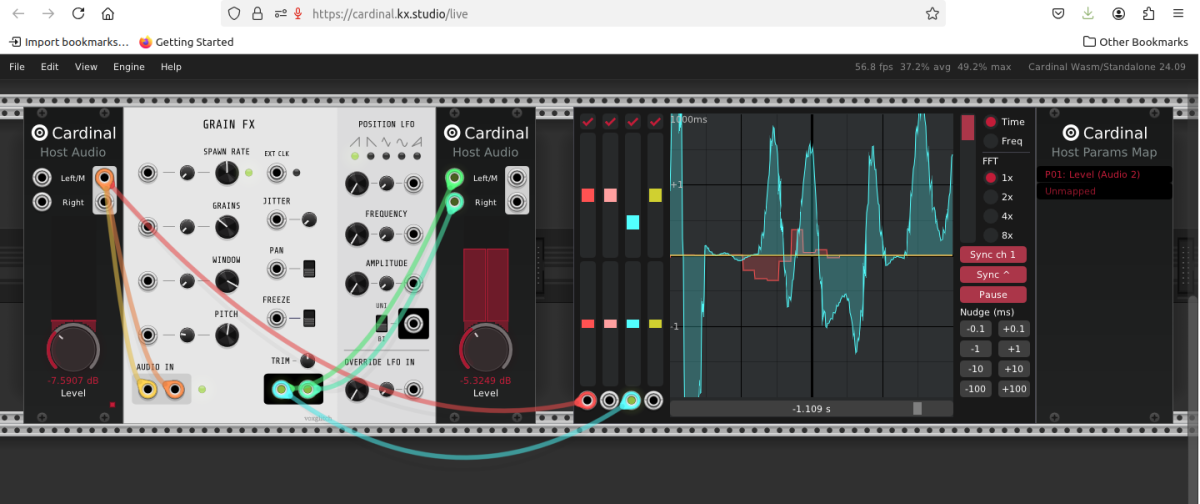
Task: Click the -1.109 s time offset slider
Action: click(811, 408)
